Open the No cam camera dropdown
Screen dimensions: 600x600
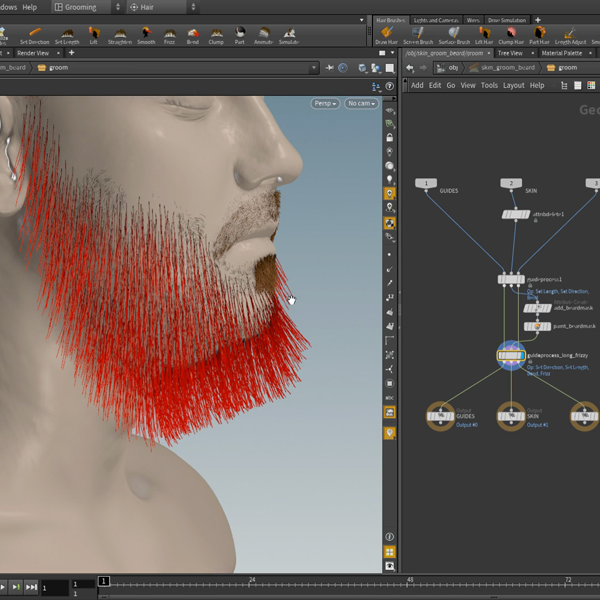361,103
